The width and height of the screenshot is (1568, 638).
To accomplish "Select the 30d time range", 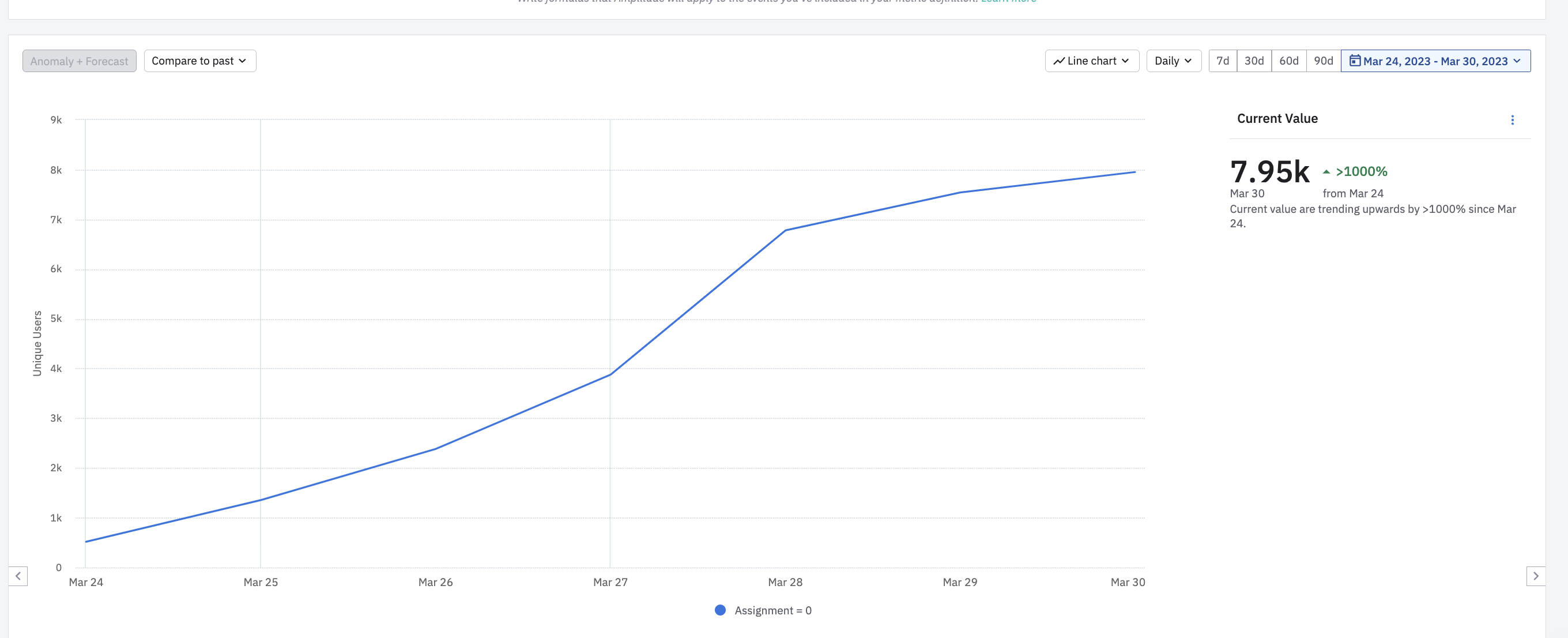I will coord(1254,61).
